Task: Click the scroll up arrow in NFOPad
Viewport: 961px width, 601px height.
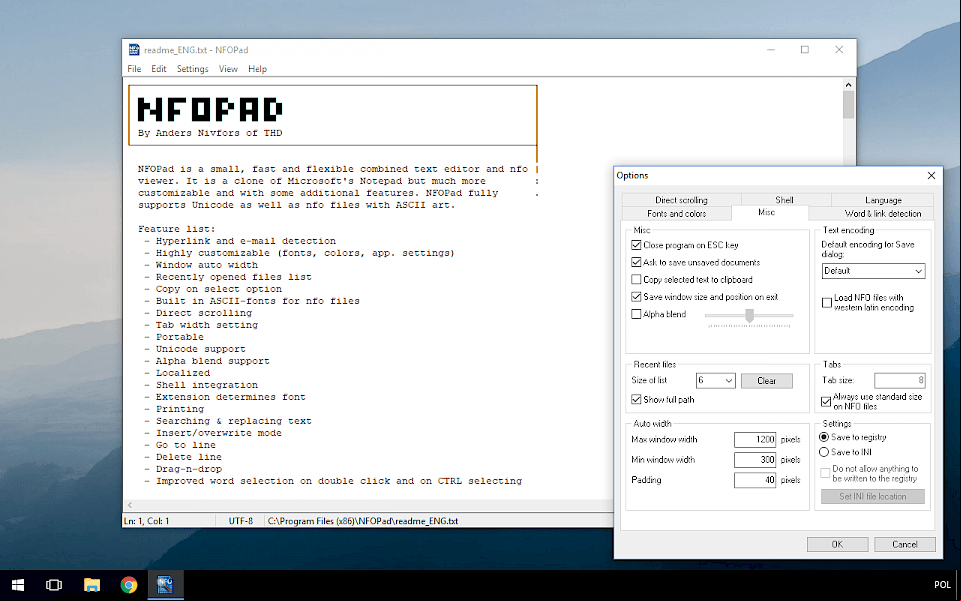Action: pyautogui.click(x=848, y=85)
